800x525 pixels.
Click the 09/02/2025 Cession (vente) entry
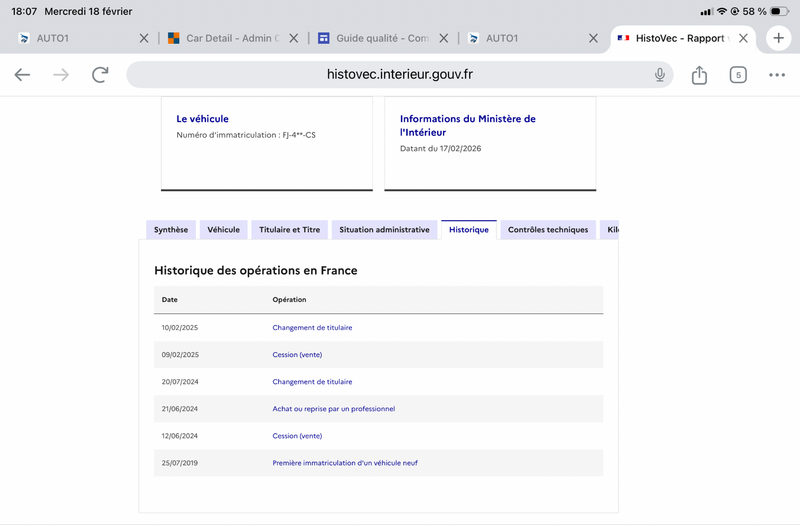[297, 354]
